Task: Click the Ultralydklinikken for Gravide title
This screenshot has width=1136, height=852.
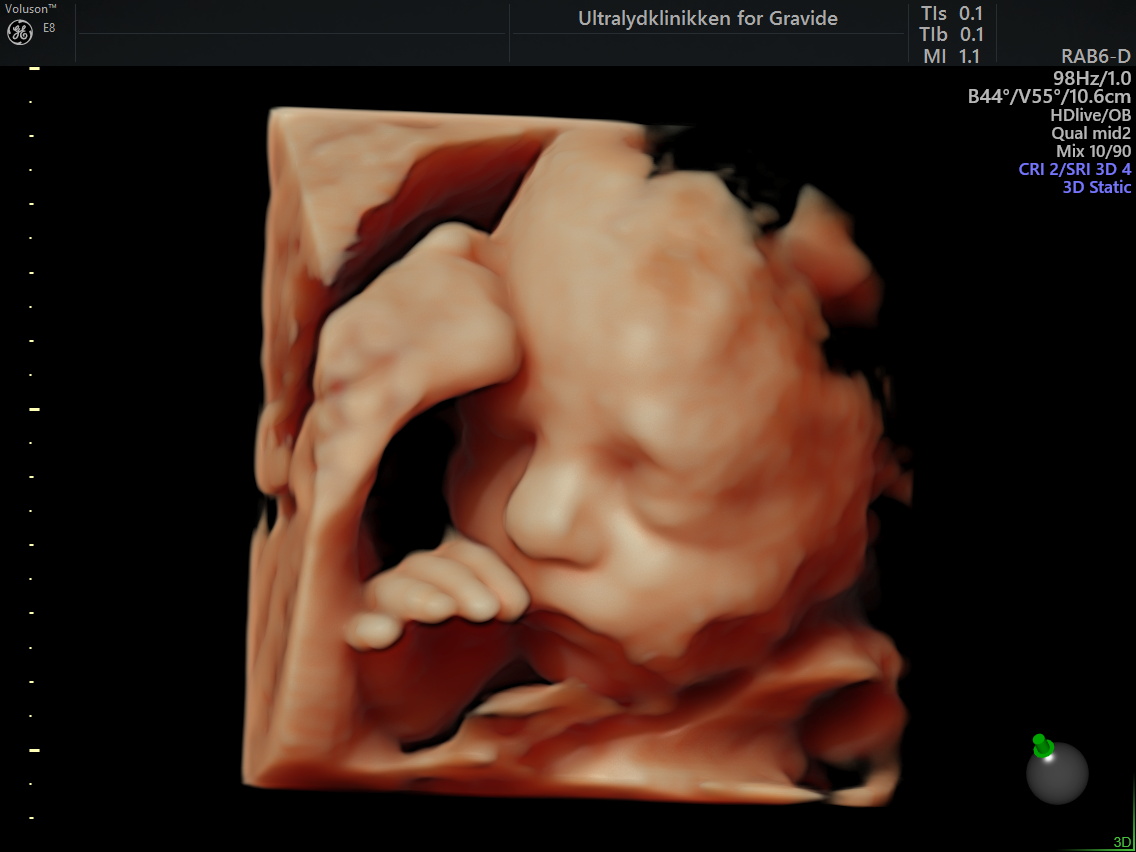Action: point(708,19)
